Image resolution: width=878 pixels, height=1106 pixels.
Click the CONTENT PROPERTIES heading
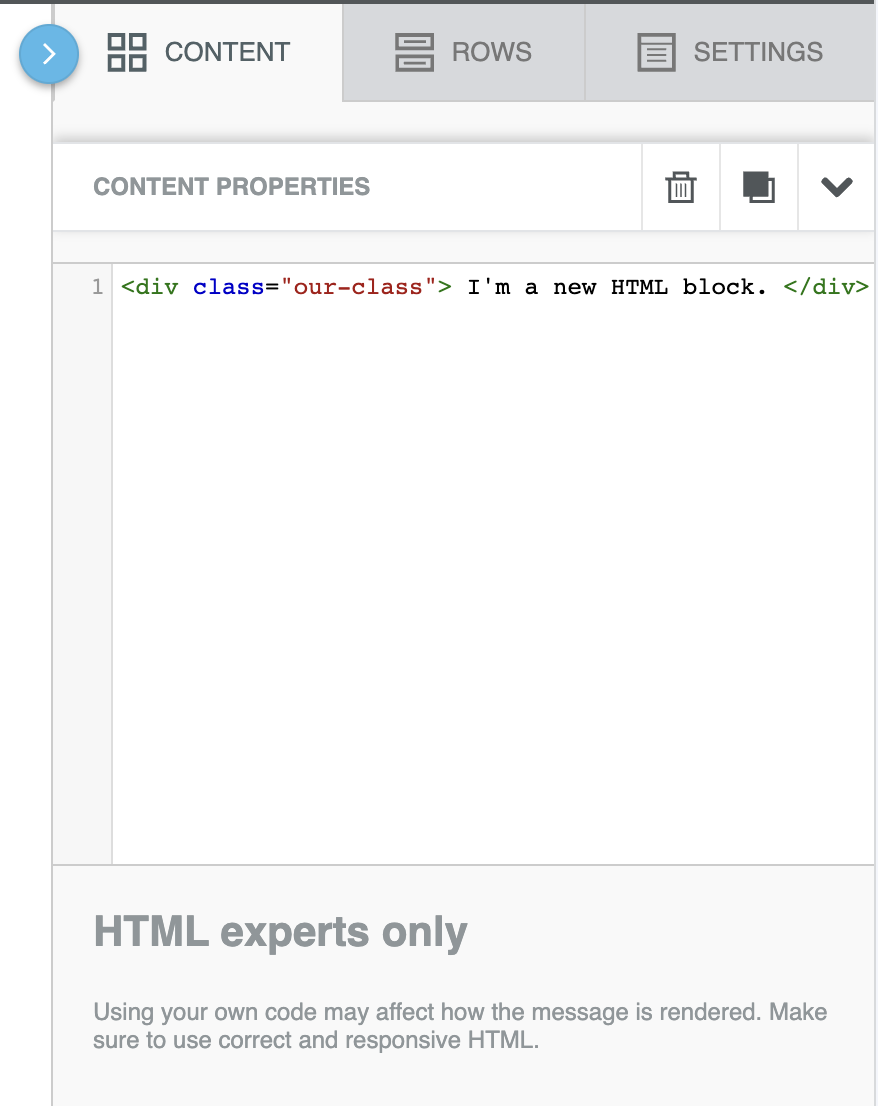(231, 186)
